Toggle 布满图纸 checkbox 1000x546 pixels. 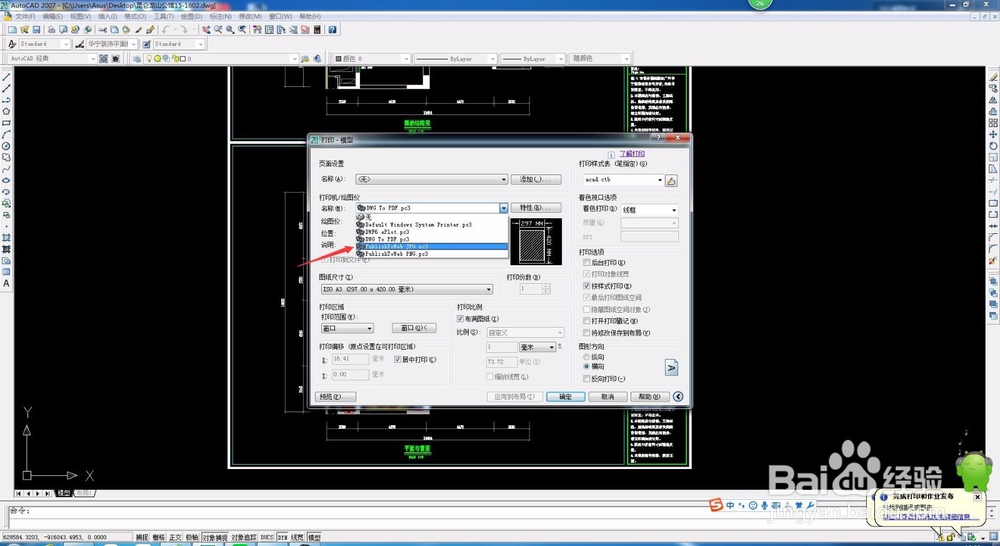point(460,319)
